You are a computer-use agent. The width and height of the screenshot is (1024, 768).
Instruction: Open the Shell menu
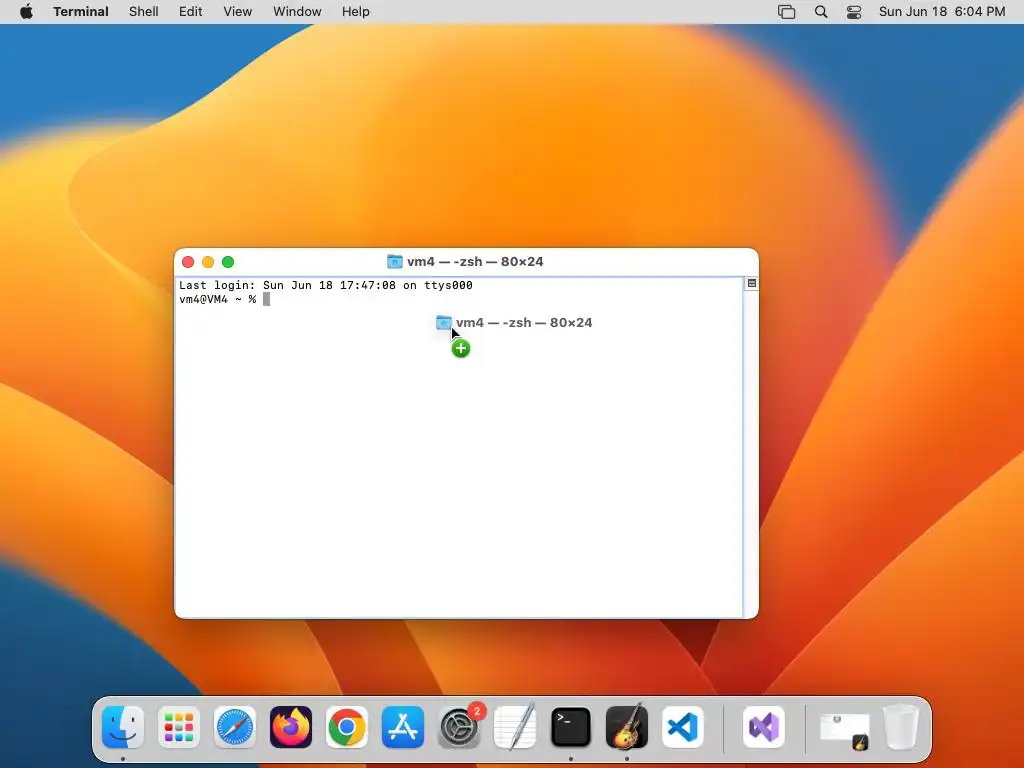click(x=144, y=12)
